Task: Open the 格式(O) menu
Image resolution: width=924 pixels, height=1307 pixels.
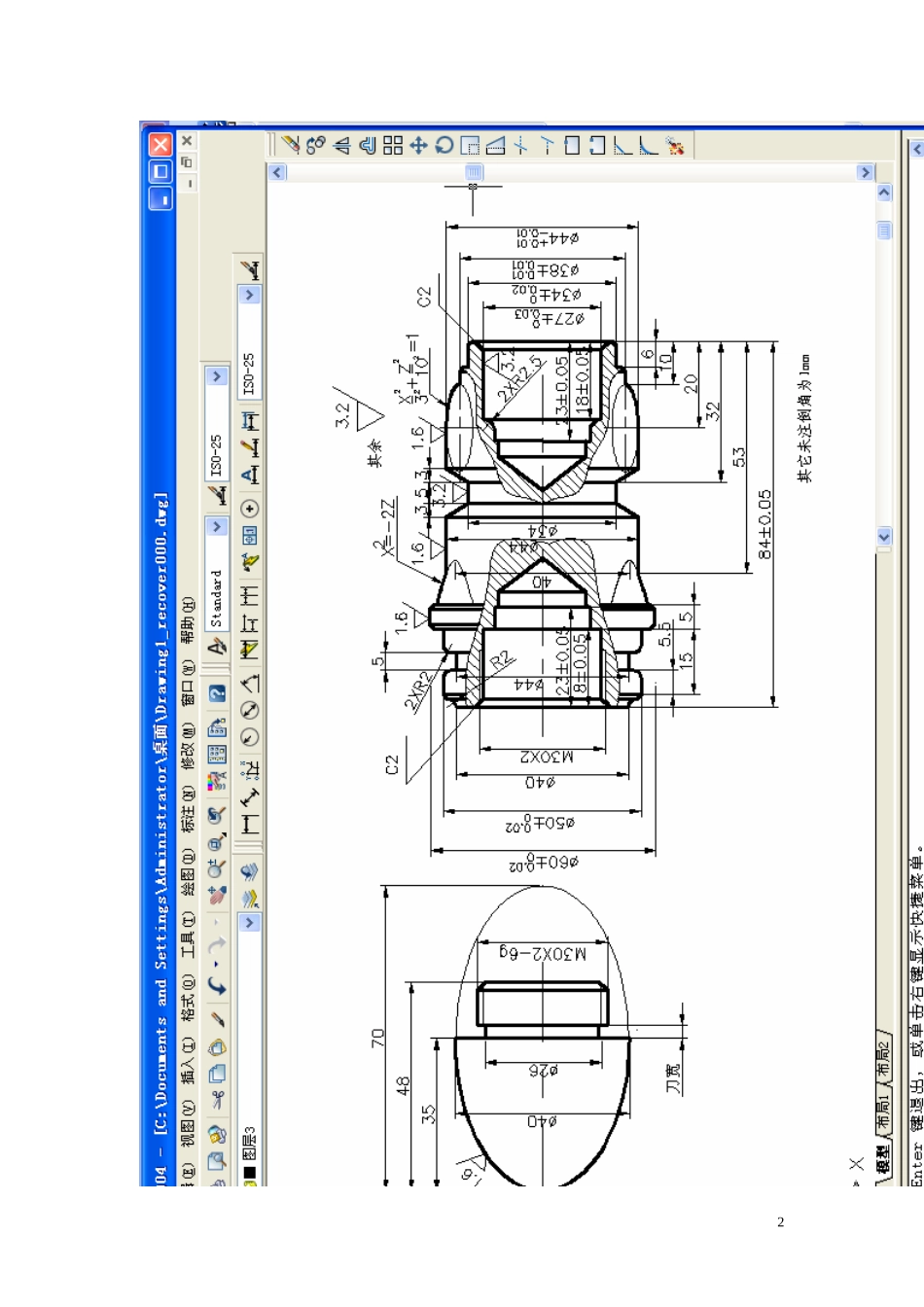Action: 188,998
